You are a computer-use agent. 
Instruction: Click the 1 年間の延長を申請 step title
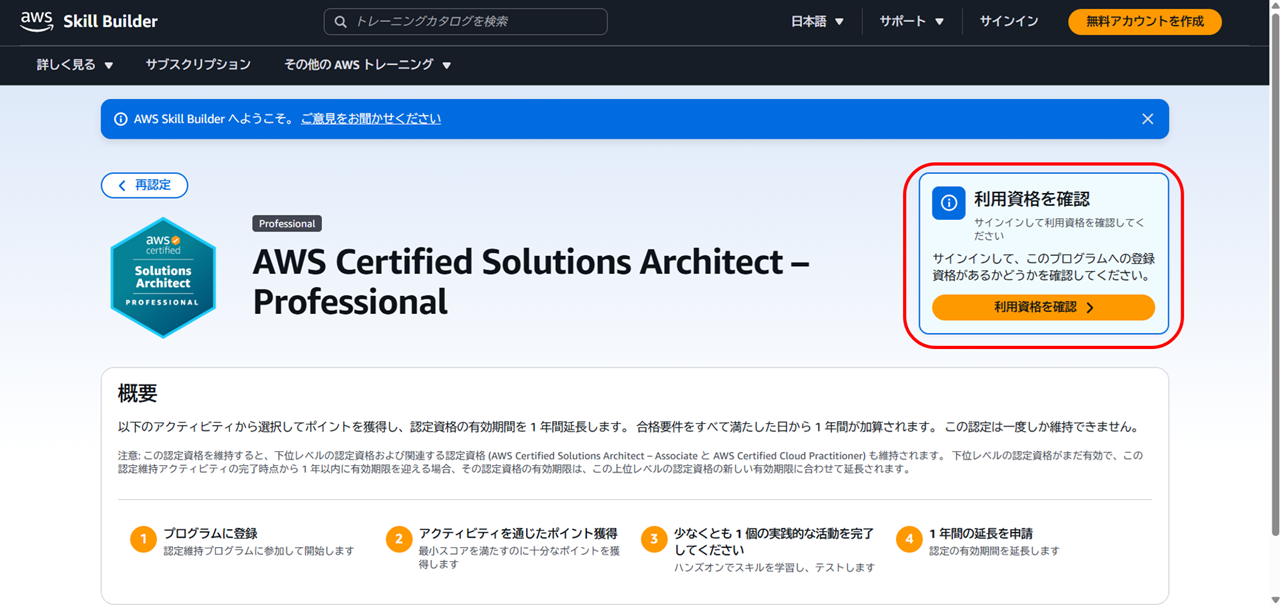coord(981,534)
